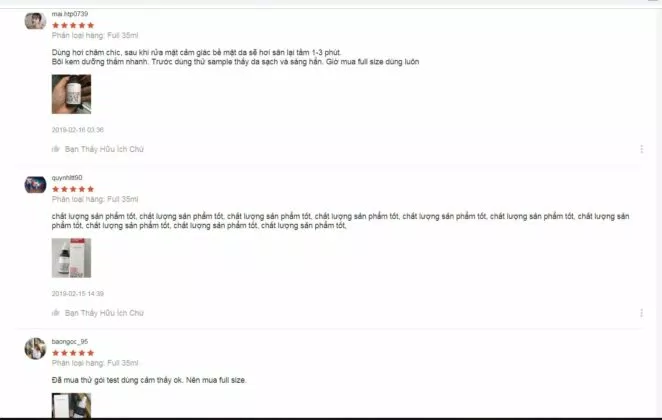Open username link baongoc_95
The image size is (662, 420).
70,341
